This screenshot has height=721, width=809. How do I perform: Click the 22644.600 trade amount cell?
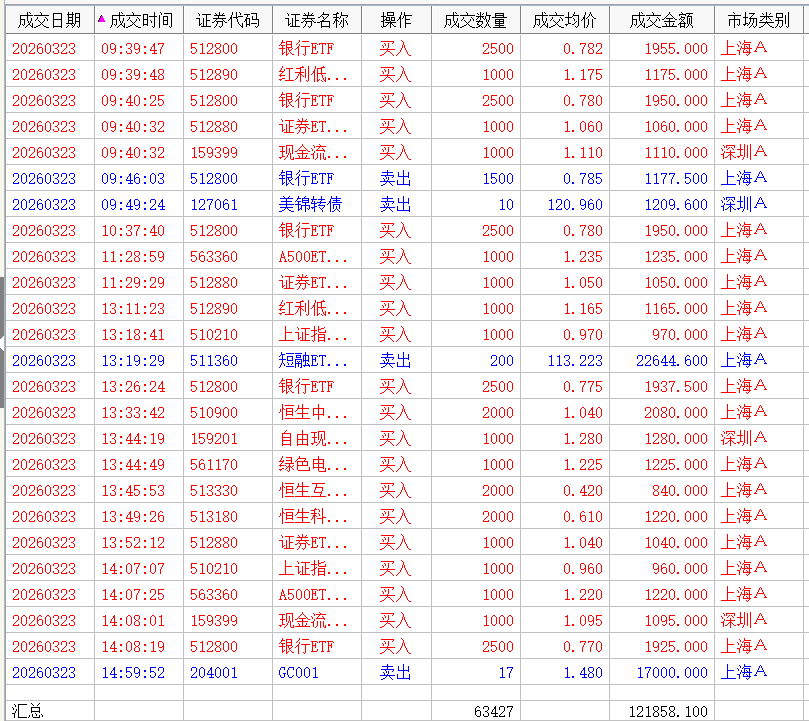(x=669, y=360)
